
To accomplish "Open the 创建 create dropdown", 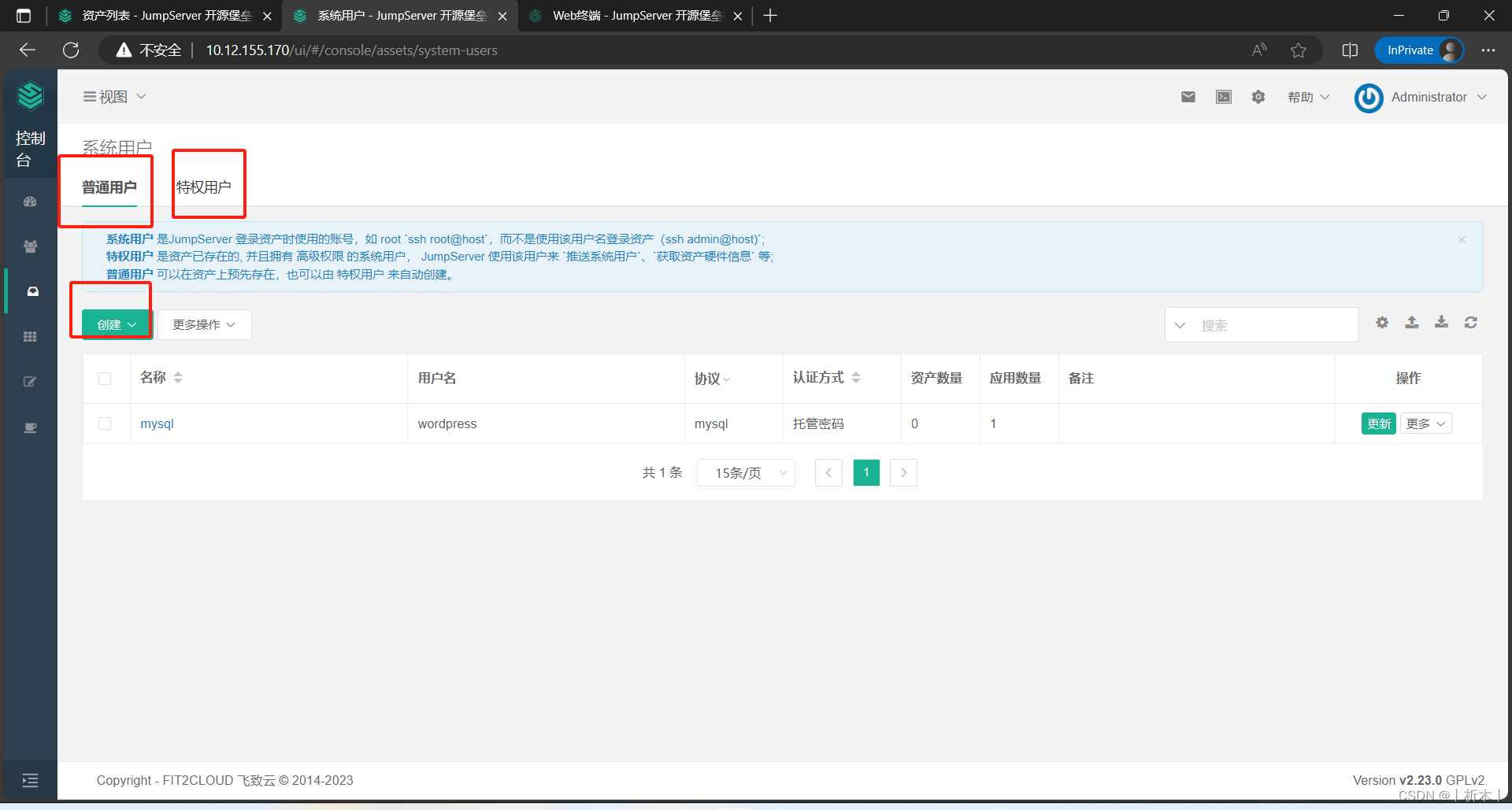I will click(x=117, y=324).
